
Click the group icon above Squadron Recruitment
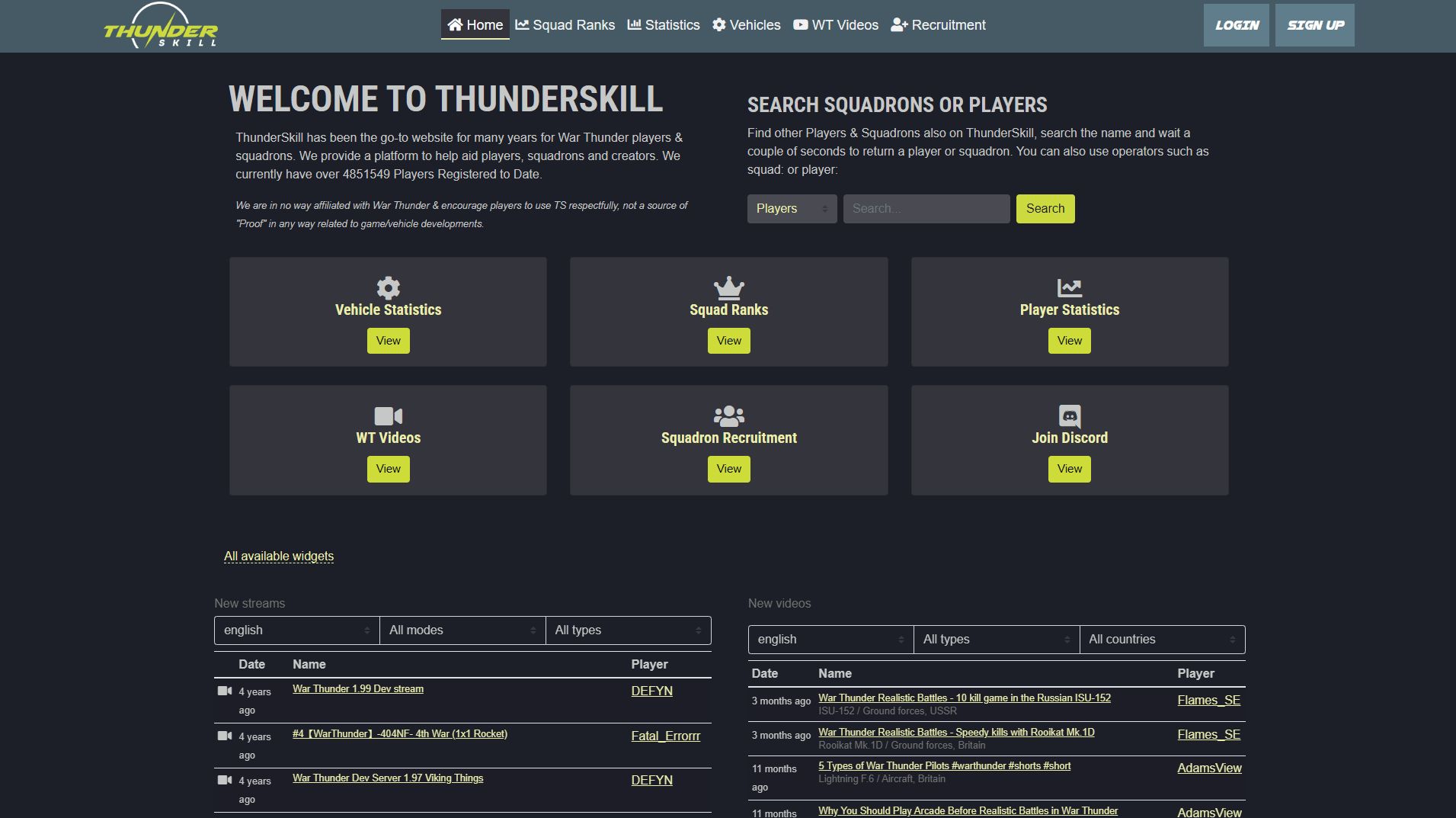click(x=728, y=415)
